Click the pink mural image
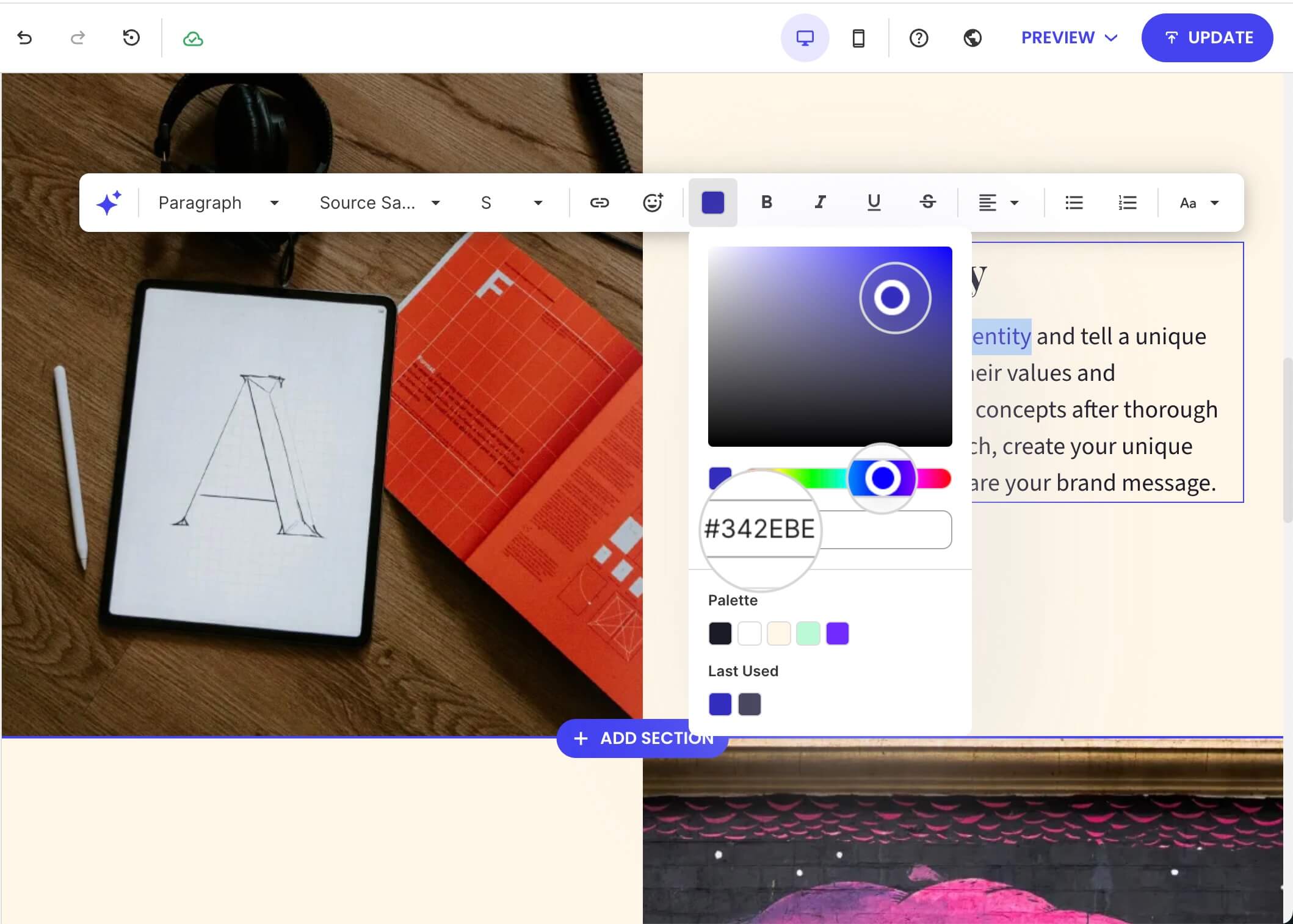Screen dimensions: 1293x924 pyautogui.click(x=963, y=831)
